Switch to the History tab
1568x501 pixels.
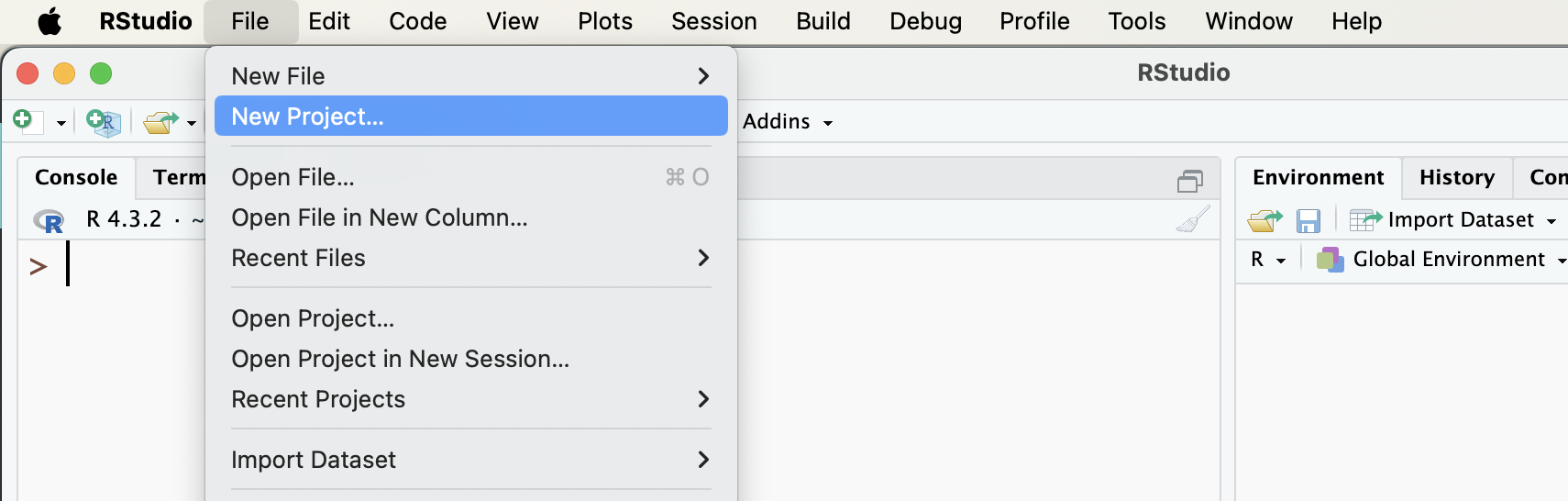coord(1456,177)
